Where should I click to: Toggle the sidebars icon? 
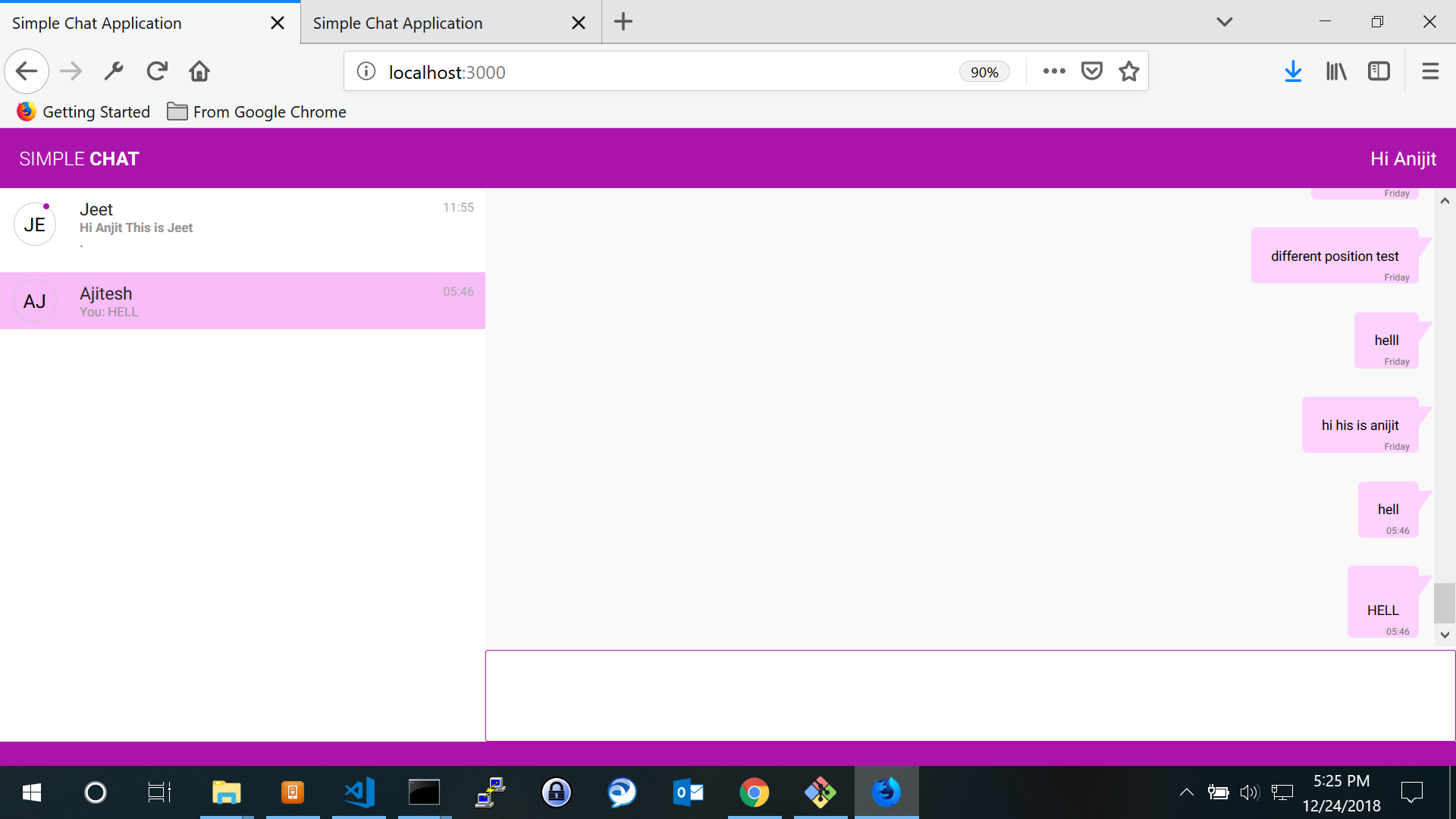[1379, 71]
